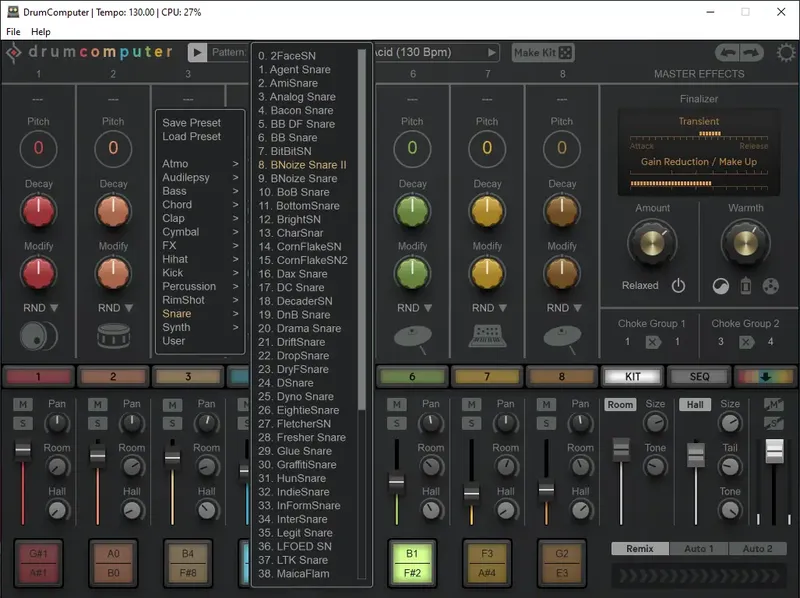This screenshot has height=598, width=800.
Task: Click the tube saturation icon near Warmth
Action: coord(746,286)
